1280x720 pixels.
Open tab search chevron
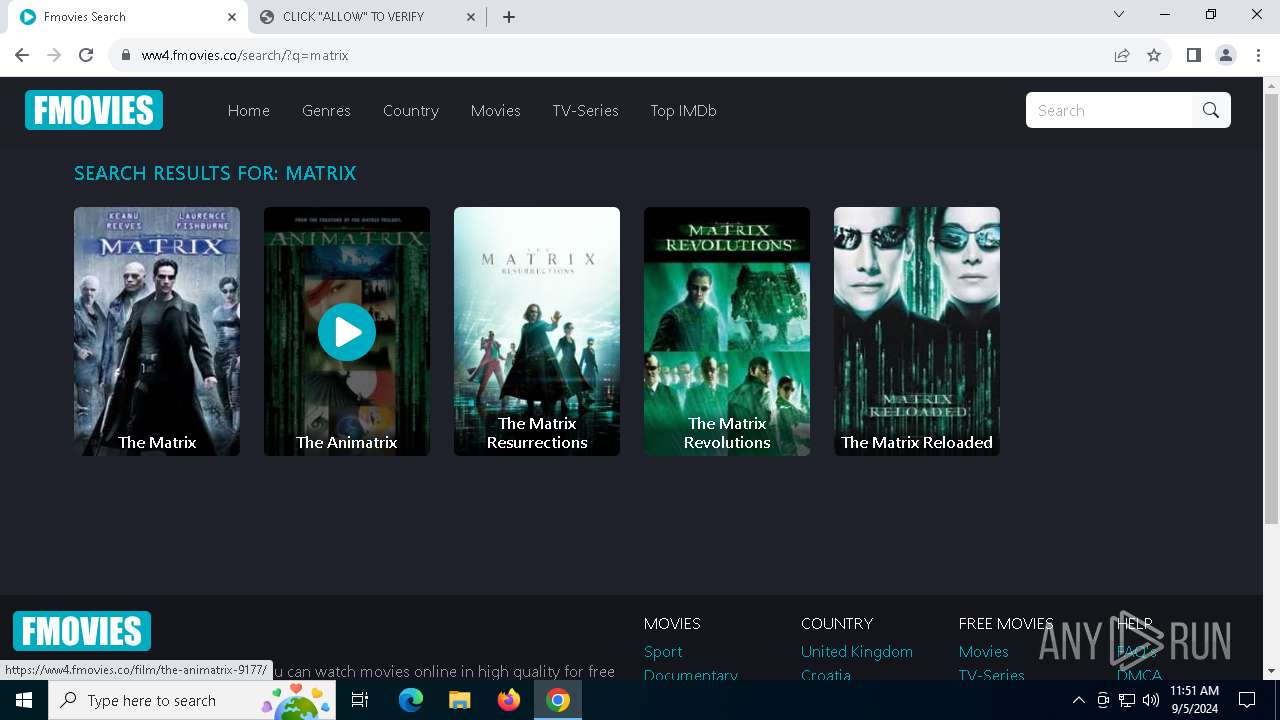(x=1119, y=14)
